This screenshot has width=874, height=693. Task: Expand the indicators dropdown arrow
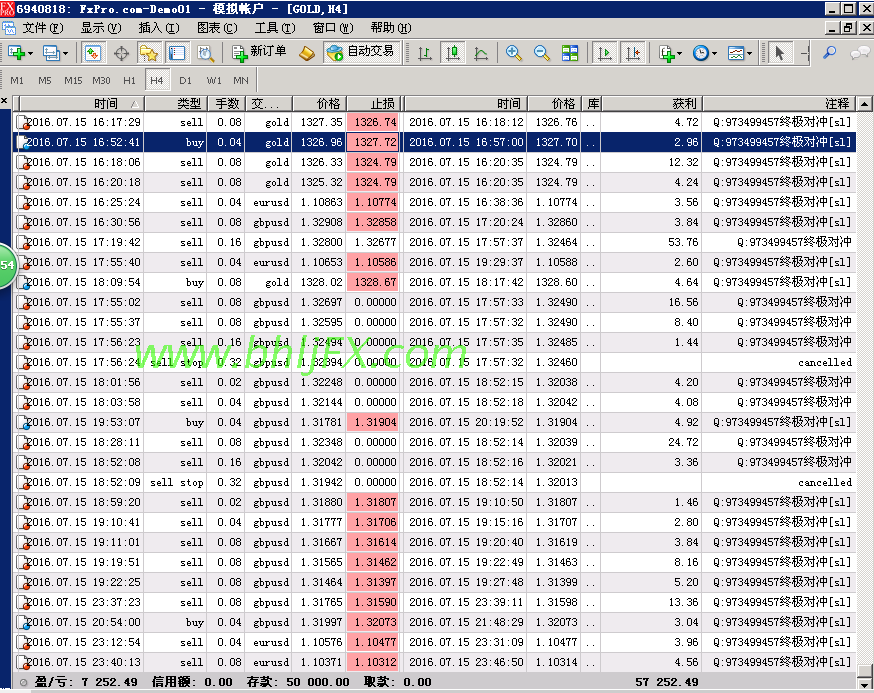click(x=679, y=54)
